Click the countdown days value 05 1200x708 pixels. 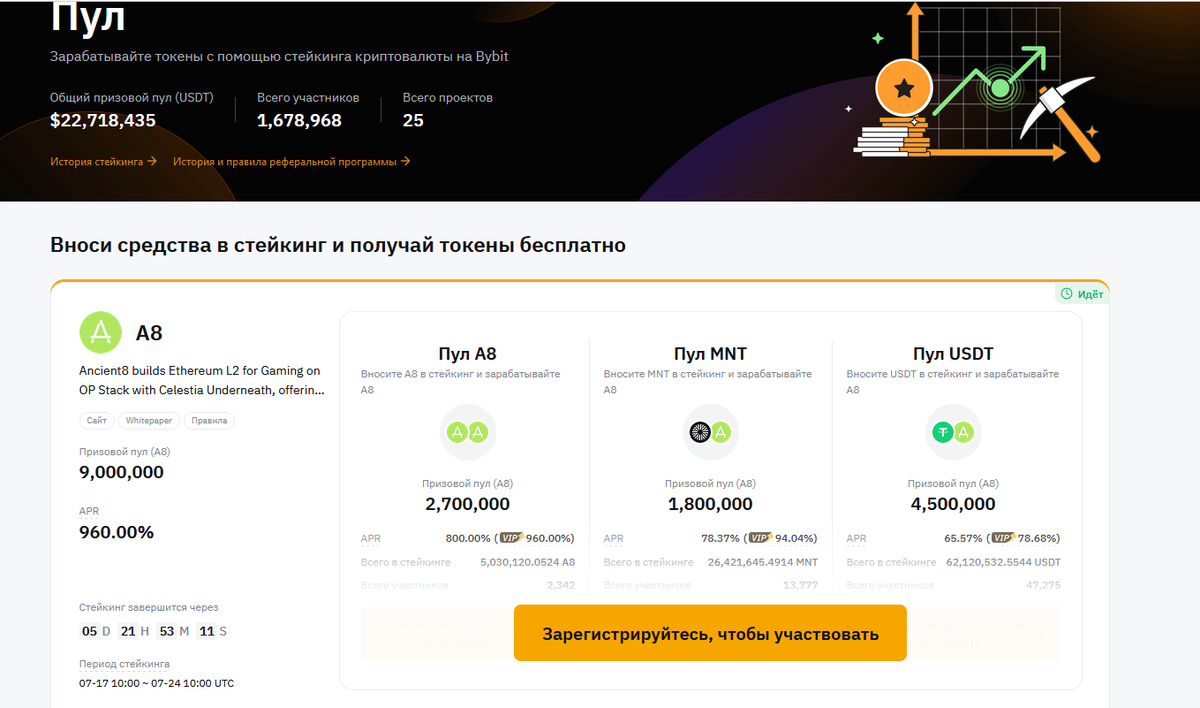tap(89, 631)
